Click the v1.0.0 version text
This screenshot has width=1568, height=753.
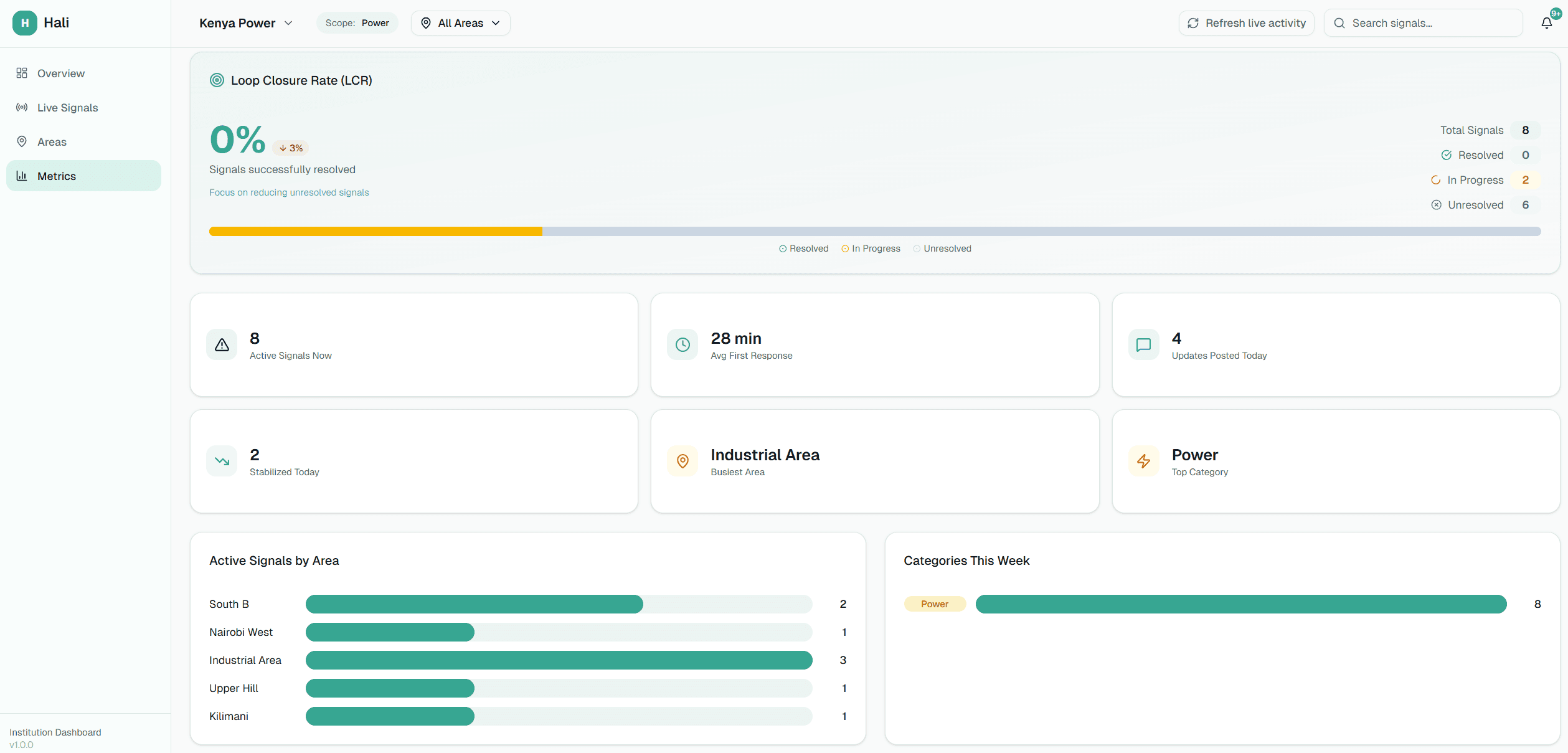[21, 745]
